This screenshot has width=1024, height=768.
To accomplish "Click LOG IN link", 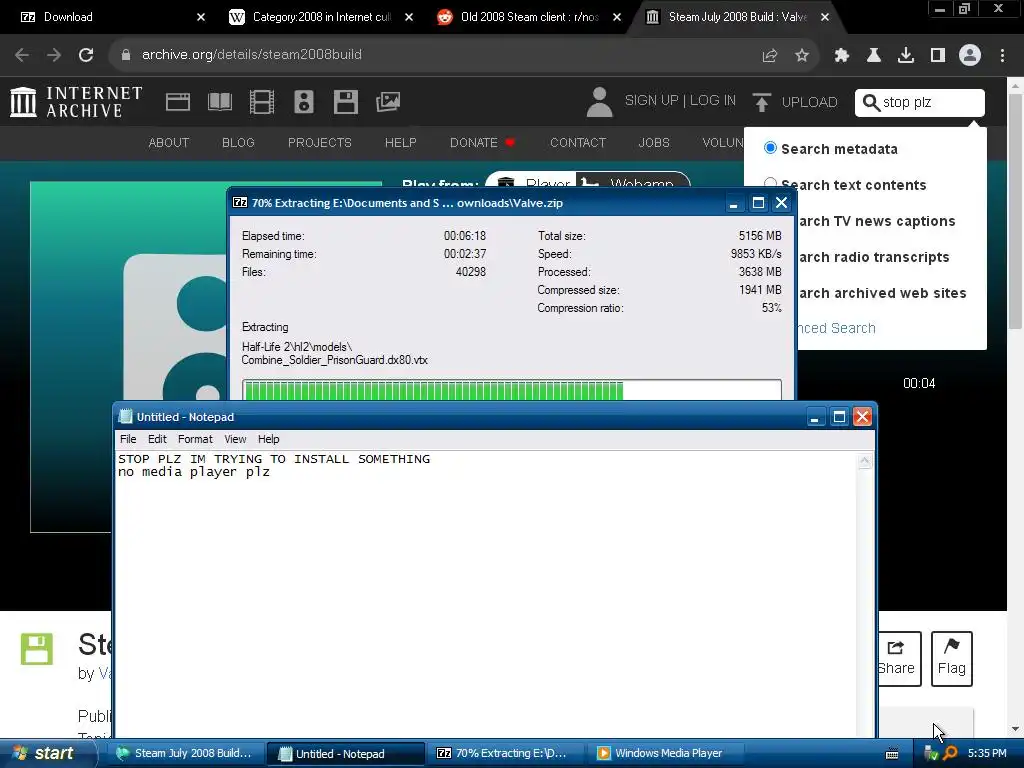I will point(712,101).
